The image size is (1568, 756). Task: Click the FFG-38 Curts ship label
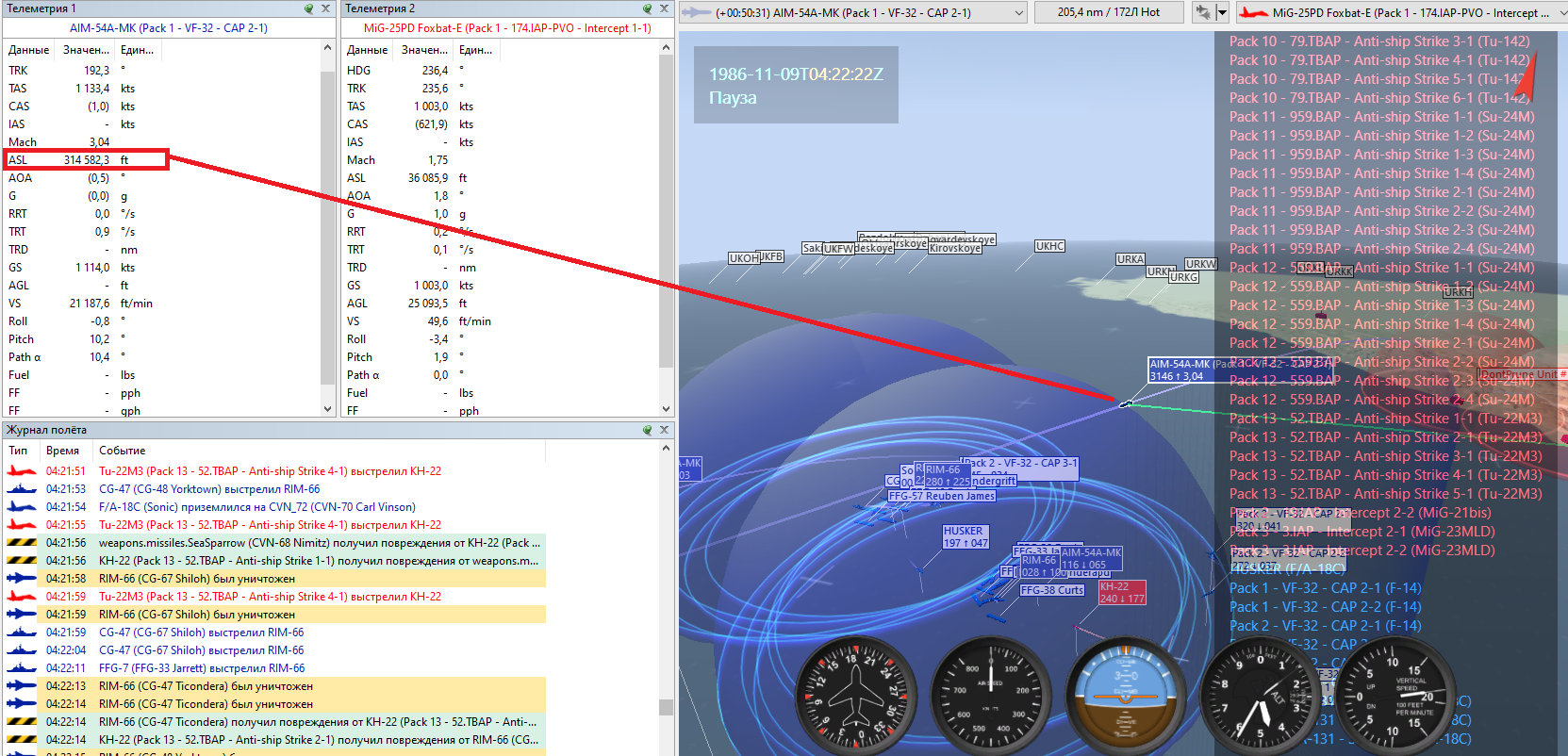coord(1052,590)
